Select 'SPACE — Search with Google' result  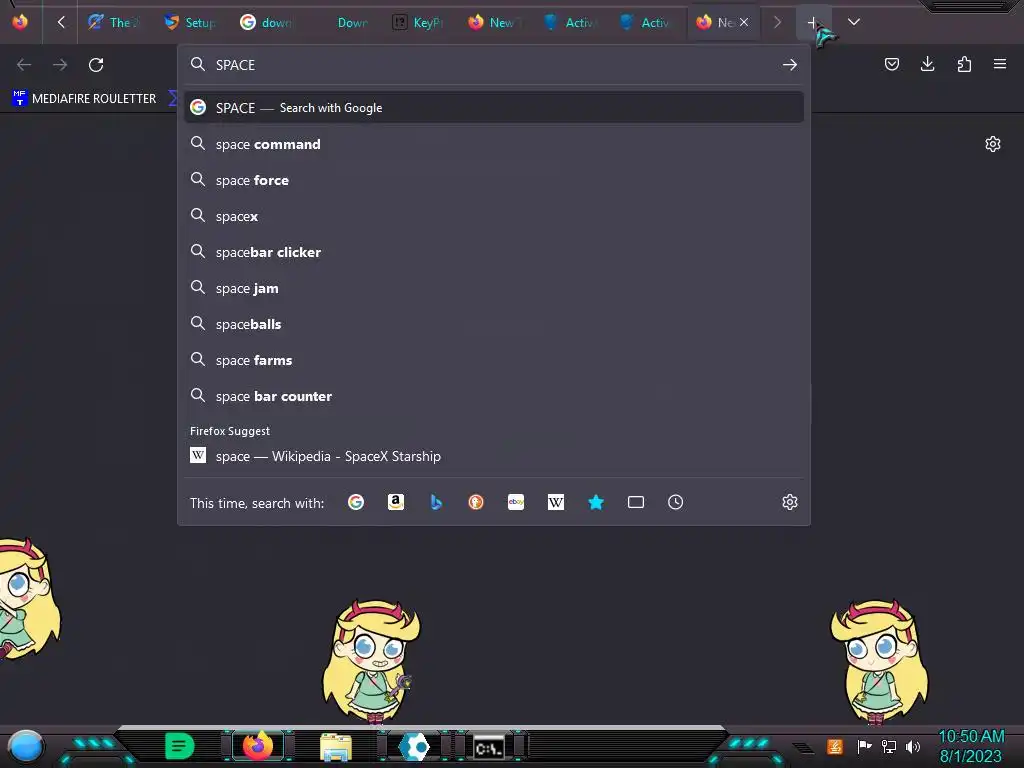494,108
